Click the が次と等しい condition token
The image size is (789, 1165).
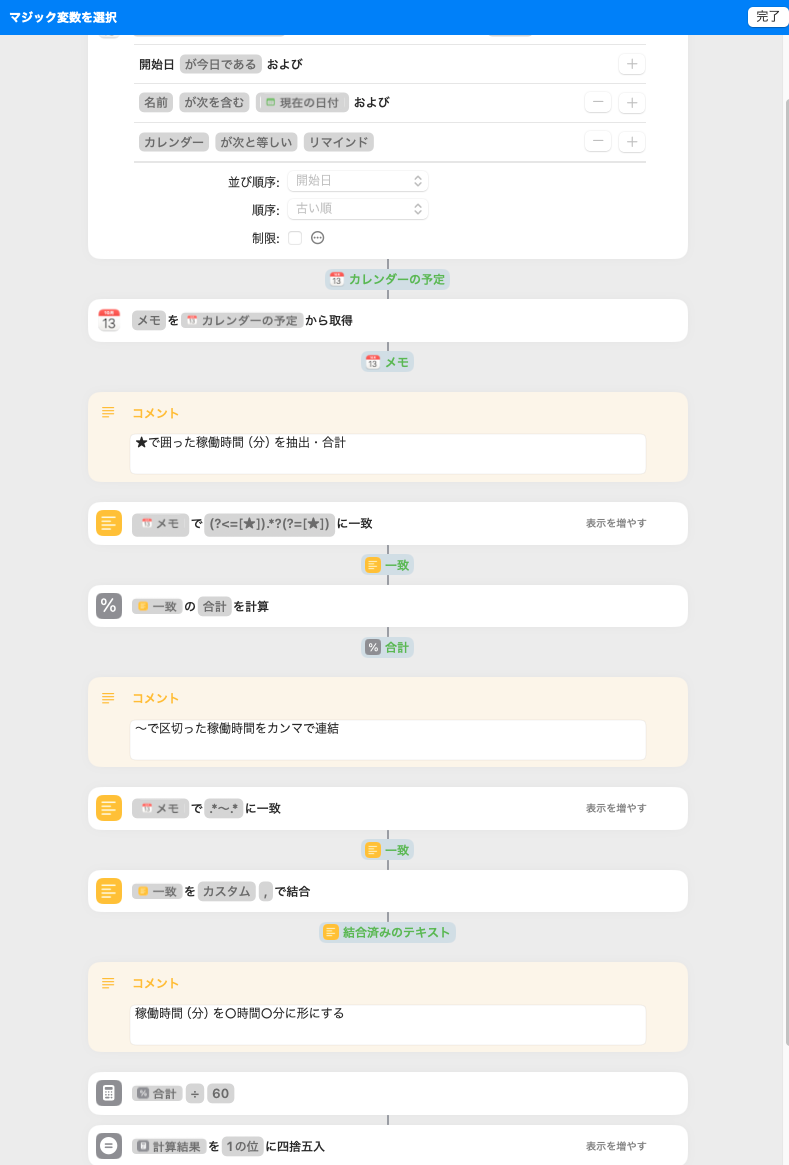[x=256, y=142]
